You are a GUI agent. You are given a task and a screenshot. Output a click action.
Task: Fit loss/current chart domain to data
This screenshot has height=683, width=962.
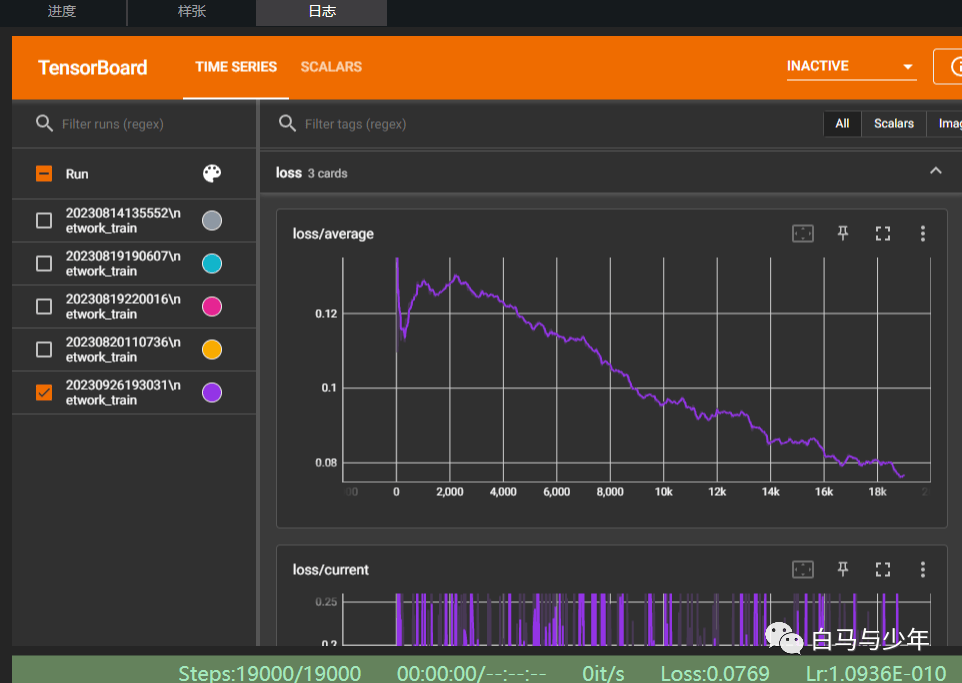tap(802, 569)
